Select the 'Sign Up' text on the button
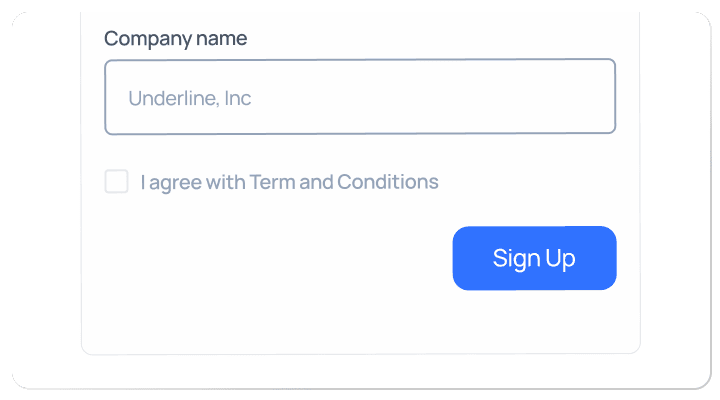This screenshot has height=400, width=720. point(534,258)
